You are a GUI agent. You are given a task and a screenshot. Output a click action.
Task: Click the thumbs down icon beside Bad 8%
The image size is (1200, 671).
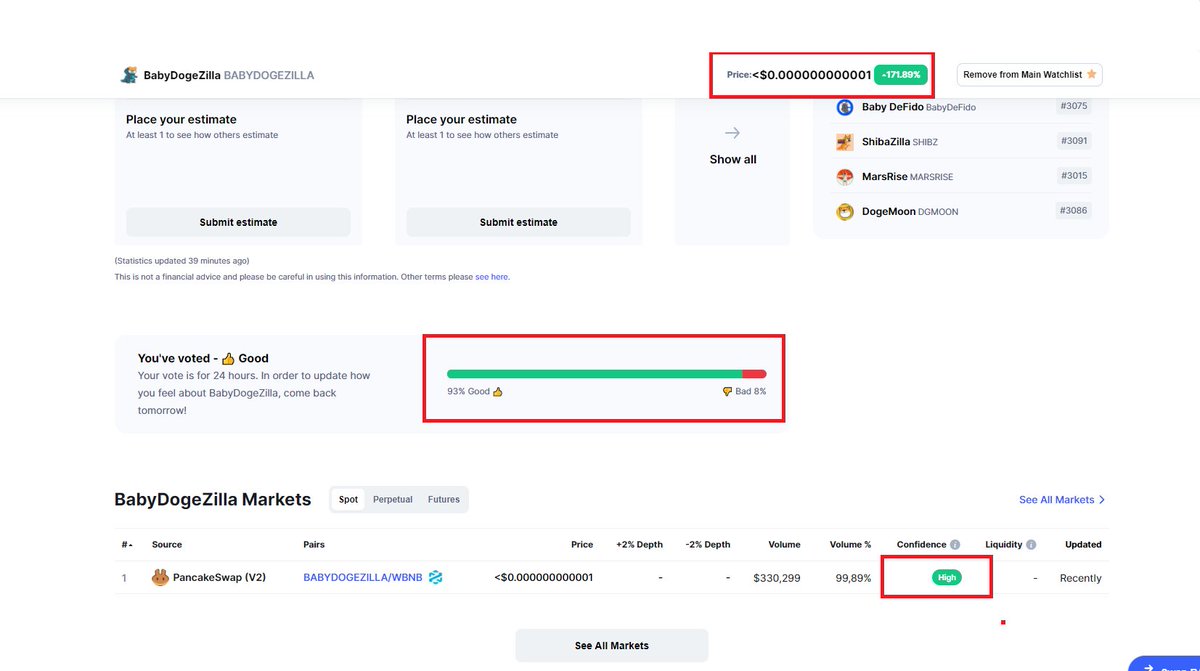[x=727, y=391]
